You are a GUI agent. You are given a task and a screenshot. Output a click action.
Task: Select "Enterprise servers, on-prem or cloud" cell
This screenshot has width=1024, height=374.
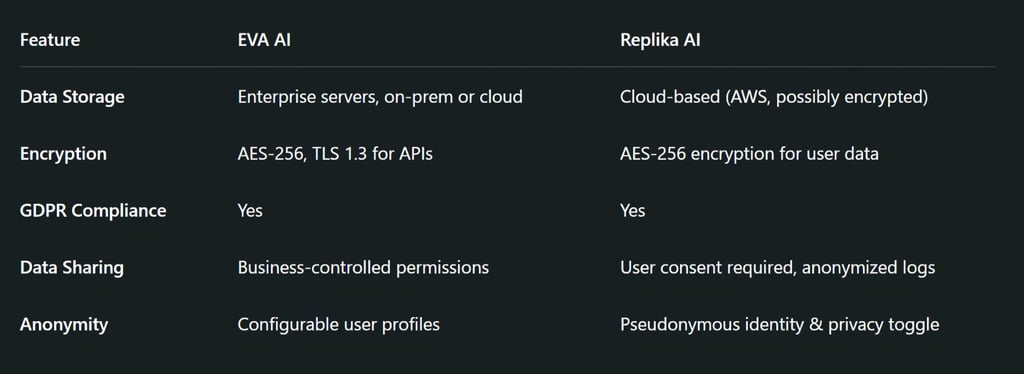(x=380, y=97)
